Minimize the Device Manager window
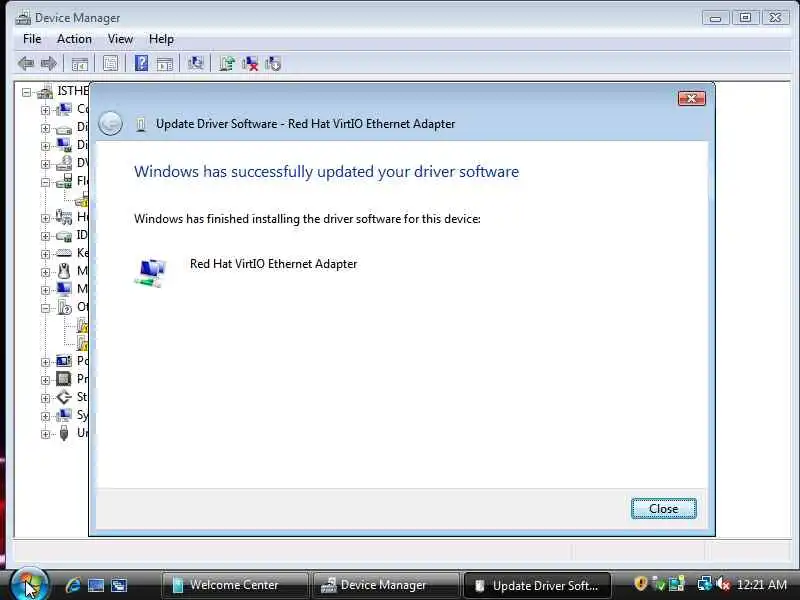 point(715,18)
